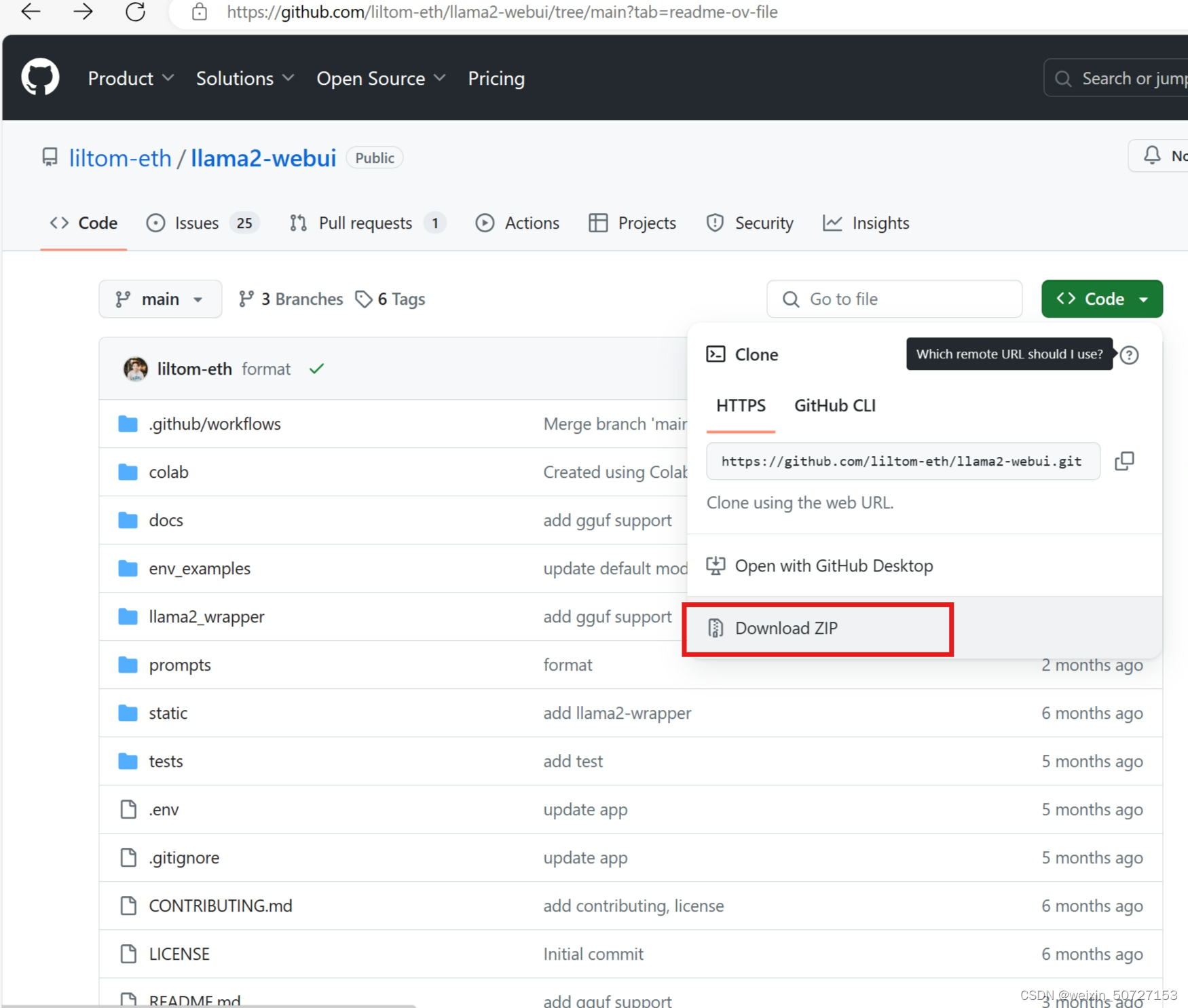Open the env_examples folder
The height and width of the screenshot is (1008, 1188).
(200, 569)
